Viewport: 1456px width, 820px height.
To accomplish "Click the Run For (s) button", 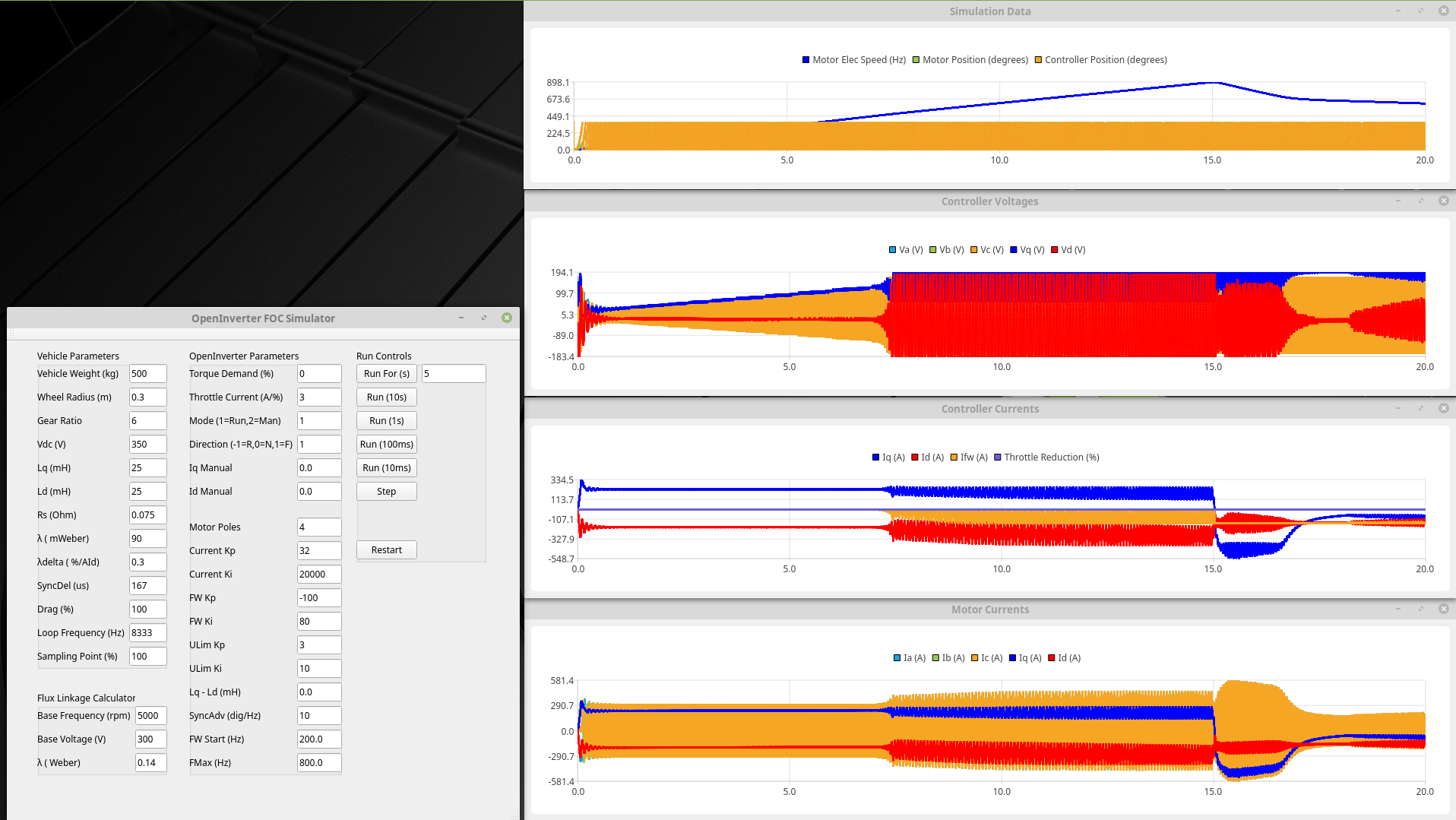I will (x=386, y=374).
